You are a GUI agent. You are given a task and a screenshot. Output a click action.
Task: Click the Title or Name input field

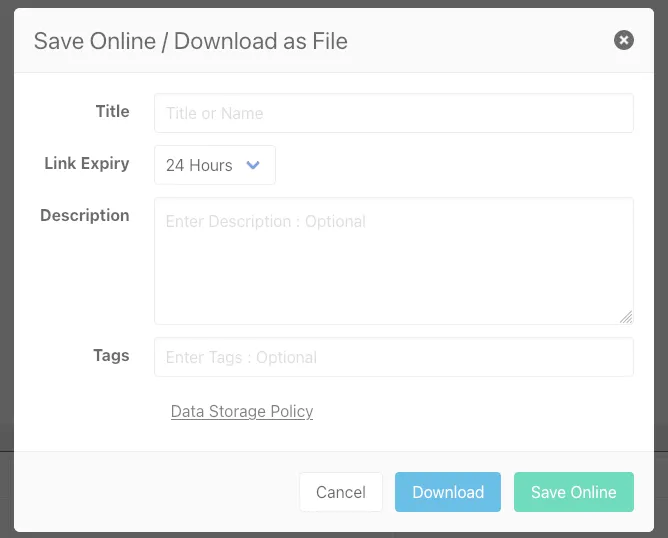tap(393, 113)
